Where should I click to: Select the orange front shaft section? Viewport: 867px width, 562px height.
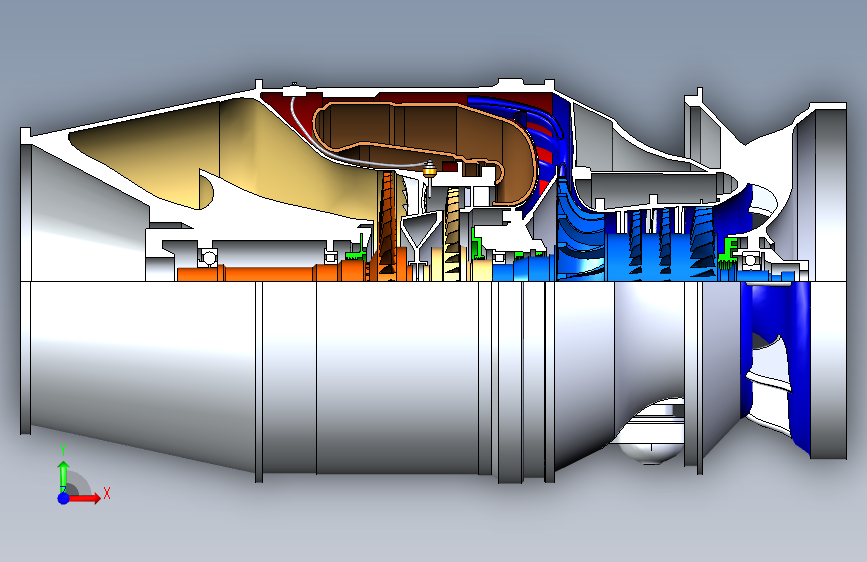[271, 273]
